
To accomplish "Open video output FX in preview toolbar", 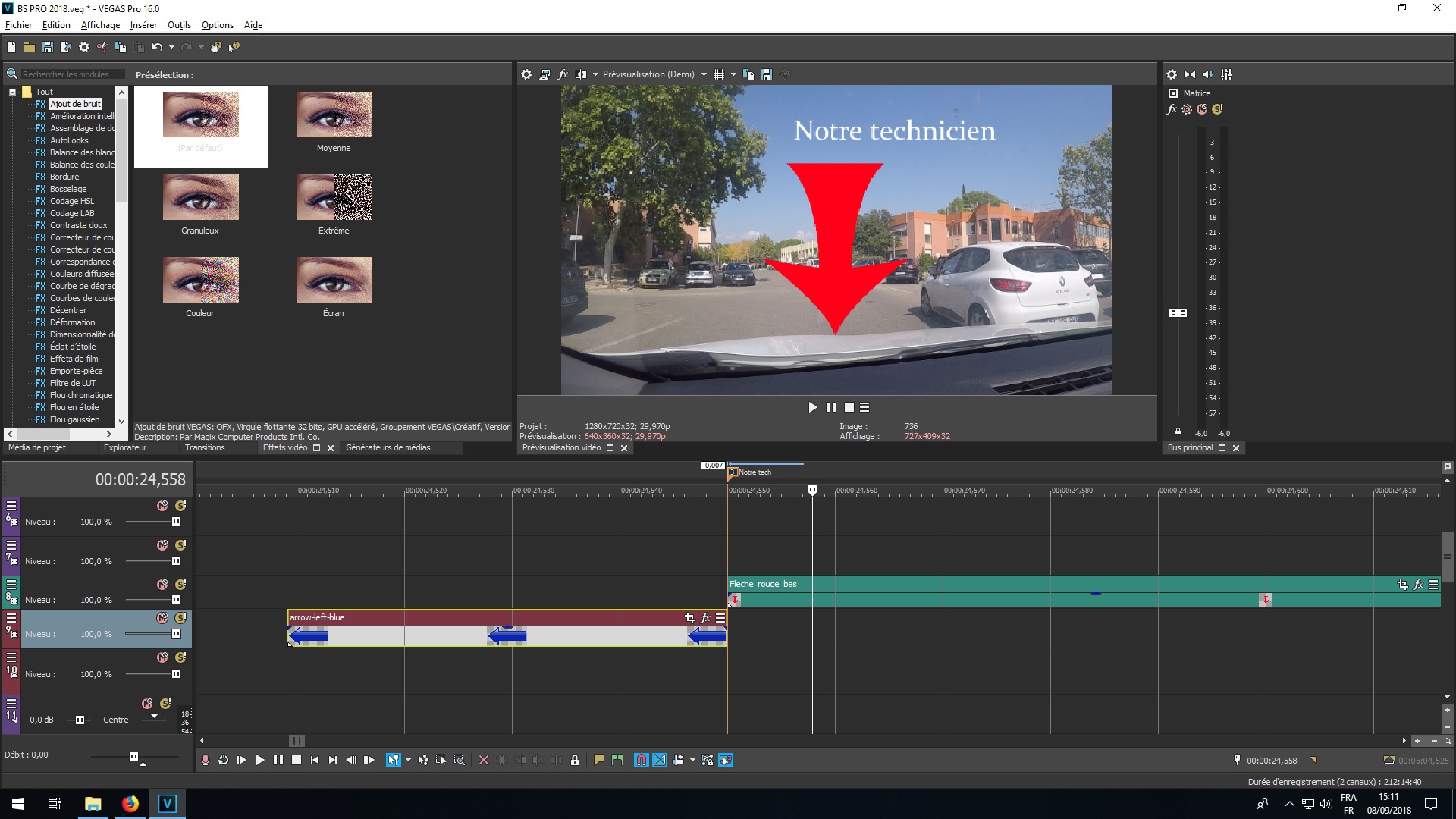I will pos(563,74).
